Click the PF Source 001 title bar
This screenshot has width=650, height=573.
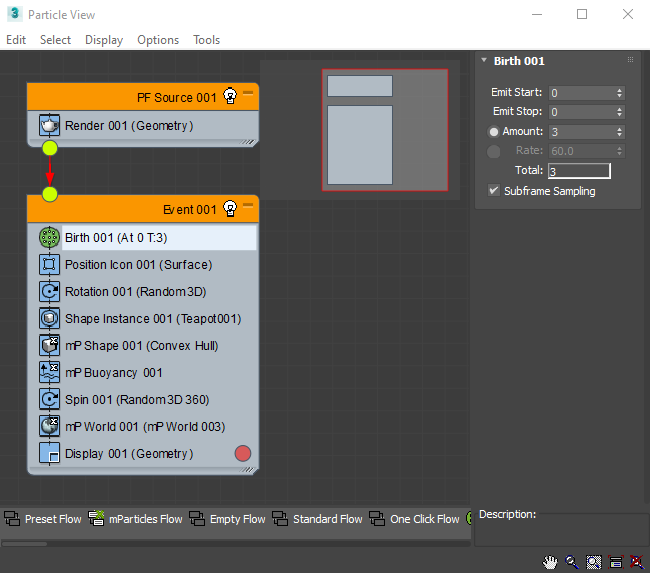click(x=143, y=97)
